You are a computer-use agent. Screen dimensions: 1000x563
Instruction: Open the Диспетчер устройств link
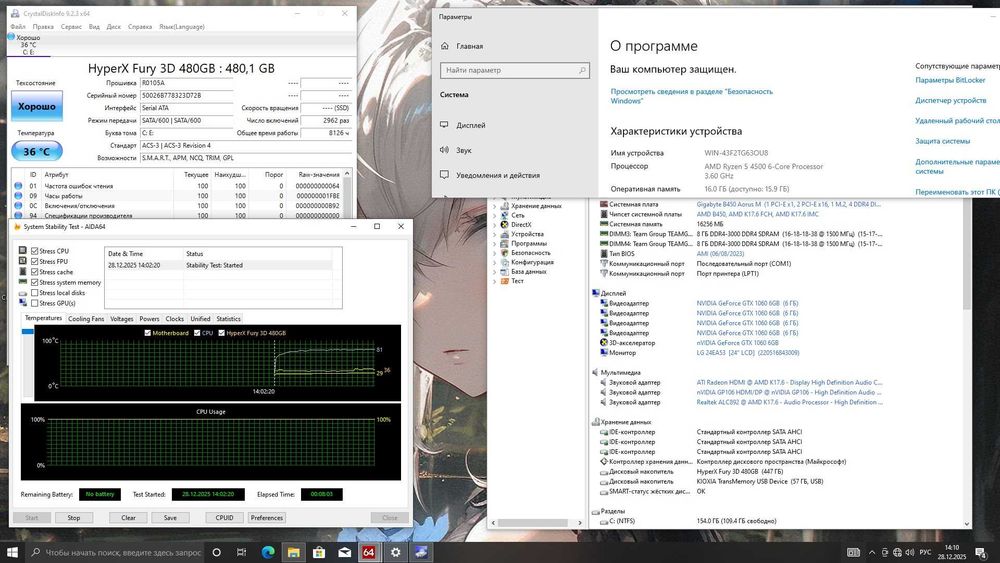(951, 100)
